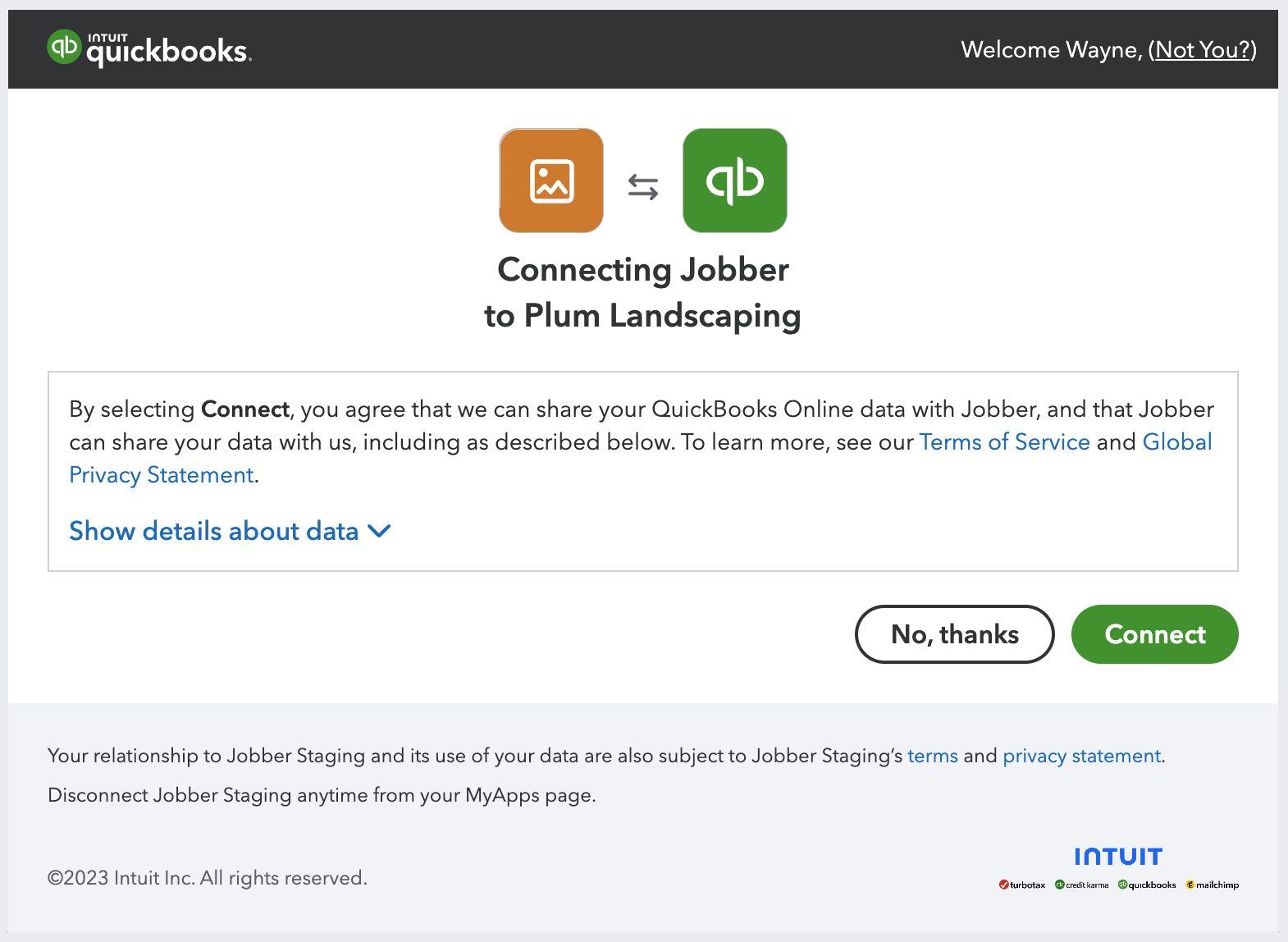Click the Welcome Wayne greeting text

[x=1051, y=50]
